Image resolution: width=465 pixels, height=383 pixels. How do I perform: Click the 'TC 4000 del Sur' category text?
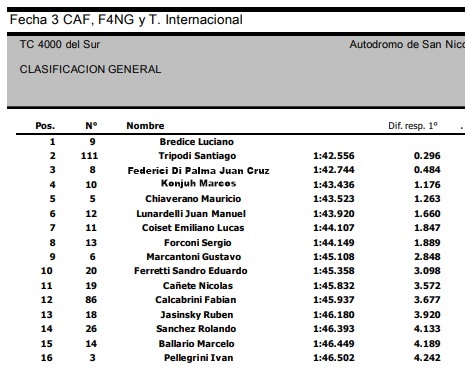60,44
